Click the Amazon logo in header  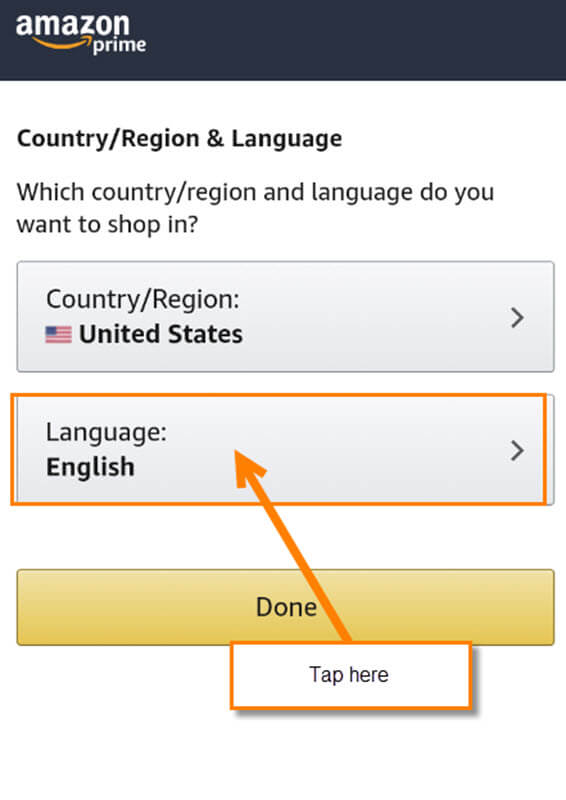tap(81, 34)
